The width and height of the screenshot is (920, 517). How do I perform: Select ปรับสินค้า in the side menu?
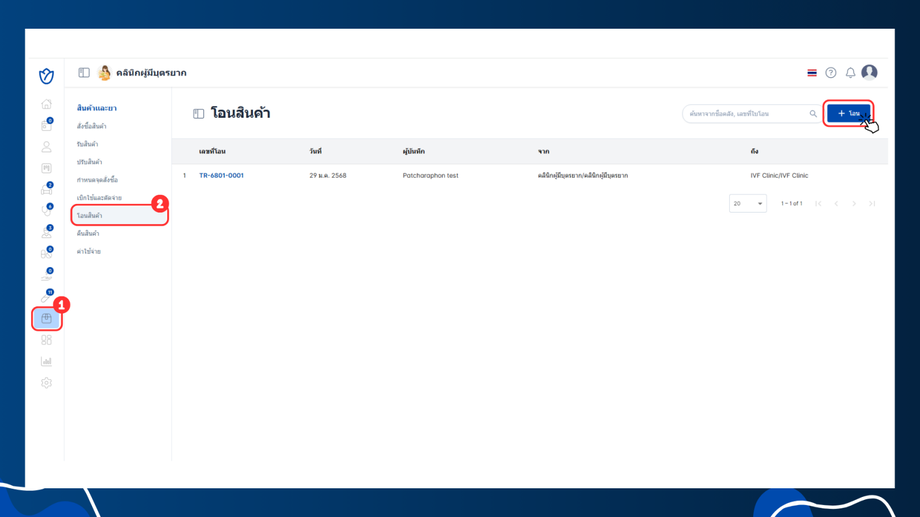point(89,162)
